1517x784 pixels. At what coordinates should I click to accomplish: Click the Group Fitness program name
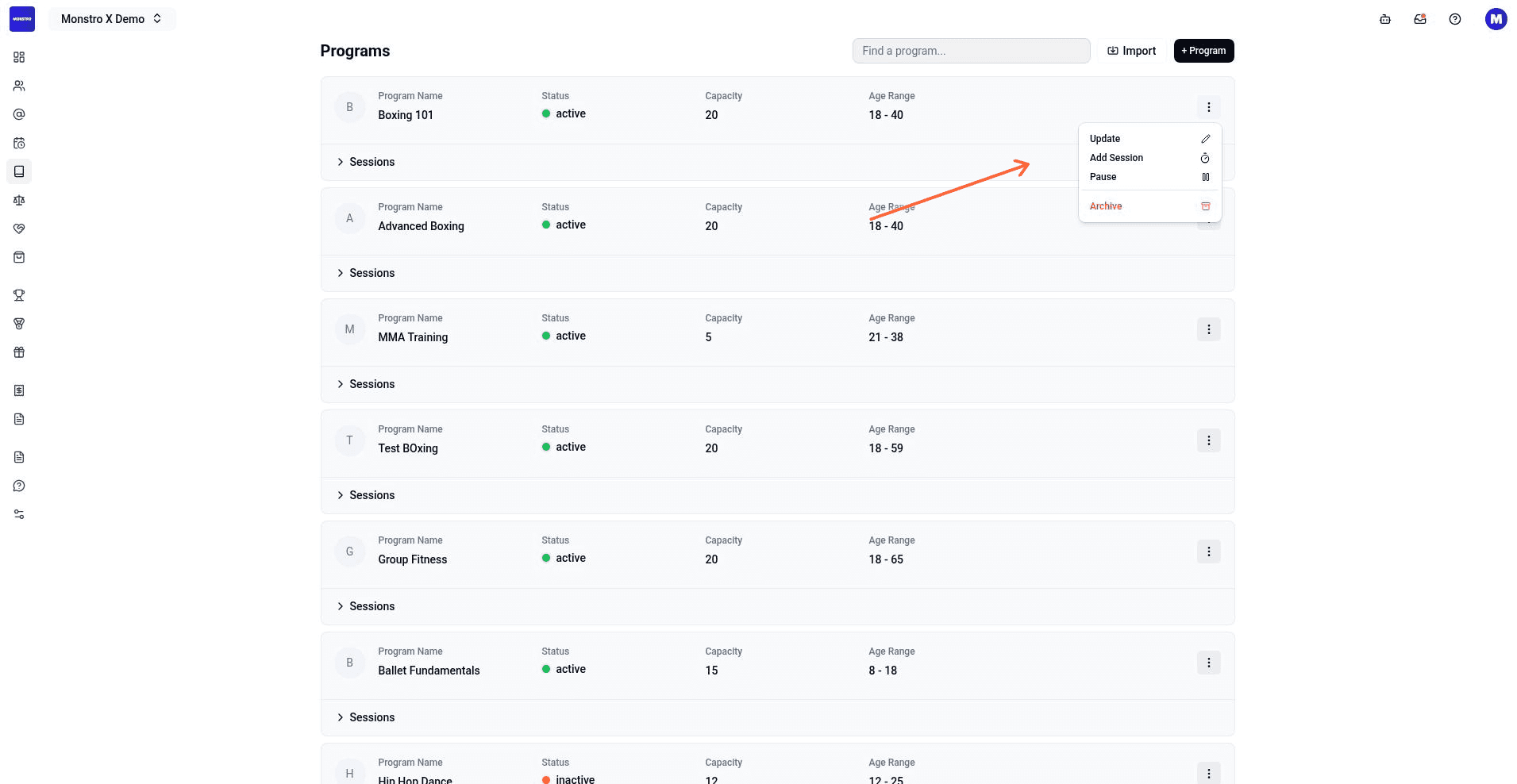point(413,559)
